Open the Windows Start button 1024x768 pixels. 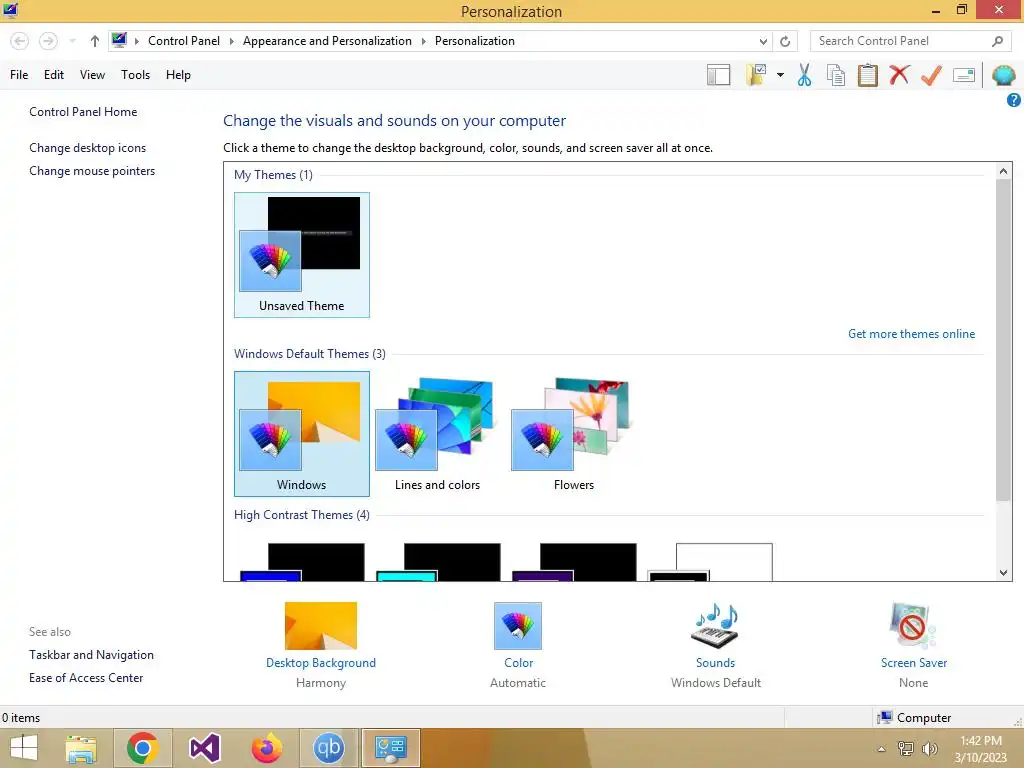point(24,748)
